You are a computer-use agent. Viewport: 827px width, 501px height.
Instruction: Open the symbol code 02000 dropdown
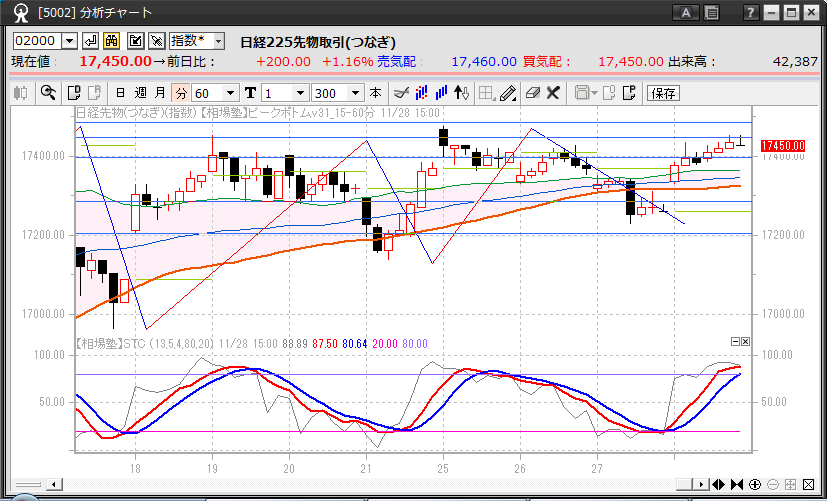[x=69, y=41]
